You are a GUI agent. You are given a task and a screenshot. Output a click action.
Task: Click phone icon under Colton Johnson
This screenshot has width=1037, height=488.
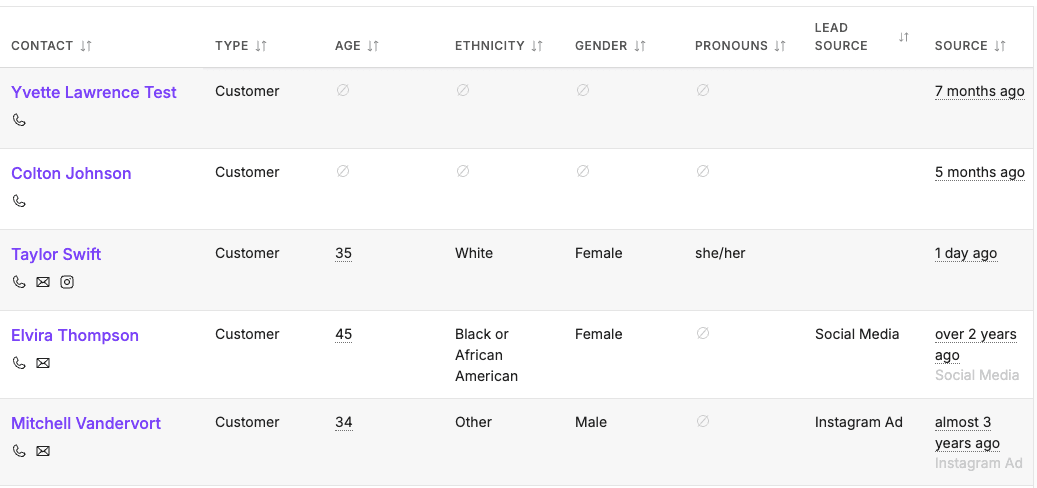click(19, 201)
